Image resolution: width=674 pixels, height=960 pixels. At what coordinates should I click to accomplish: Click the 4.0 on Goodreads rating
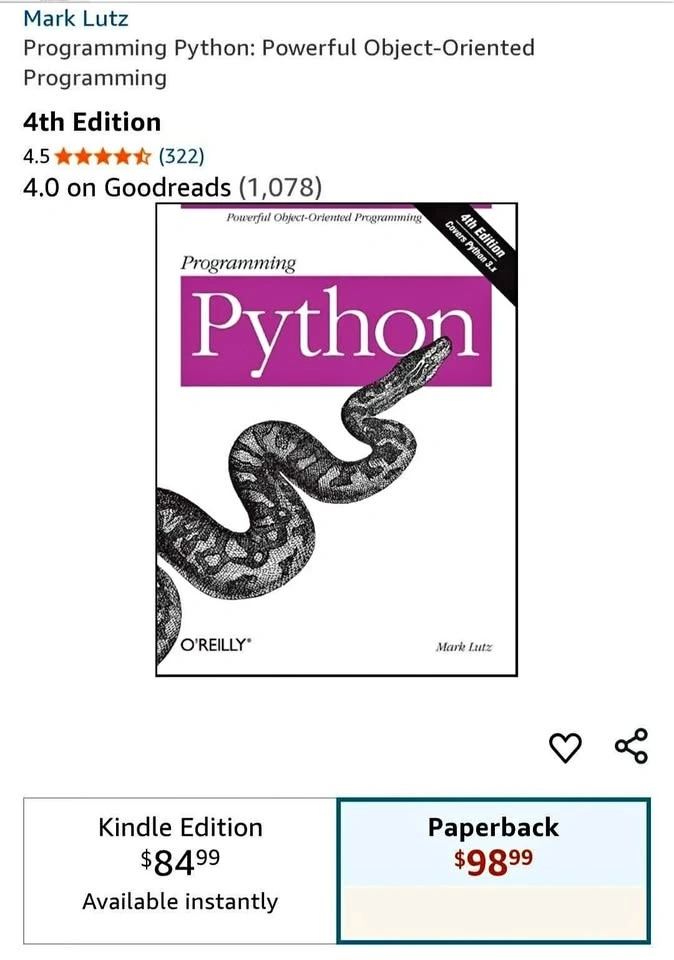(x=127, y=187)
